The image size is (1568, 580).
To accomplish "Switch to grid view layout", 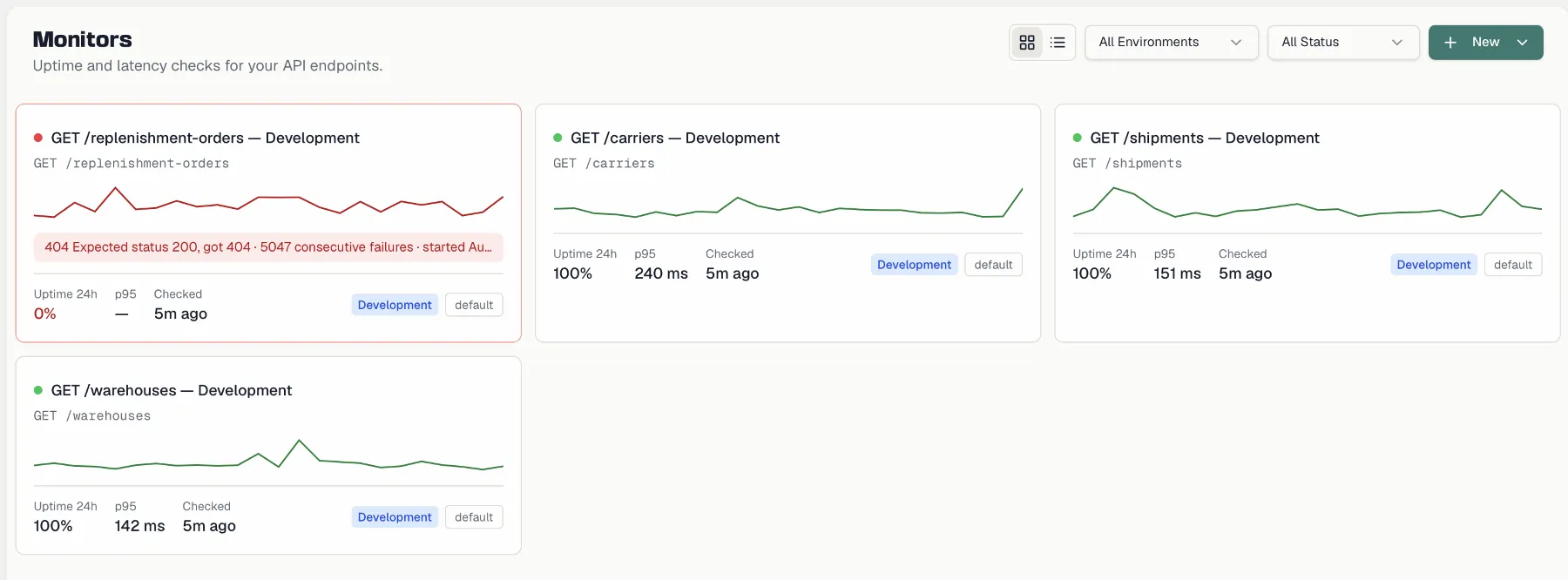I will (x=1027, y=42).
